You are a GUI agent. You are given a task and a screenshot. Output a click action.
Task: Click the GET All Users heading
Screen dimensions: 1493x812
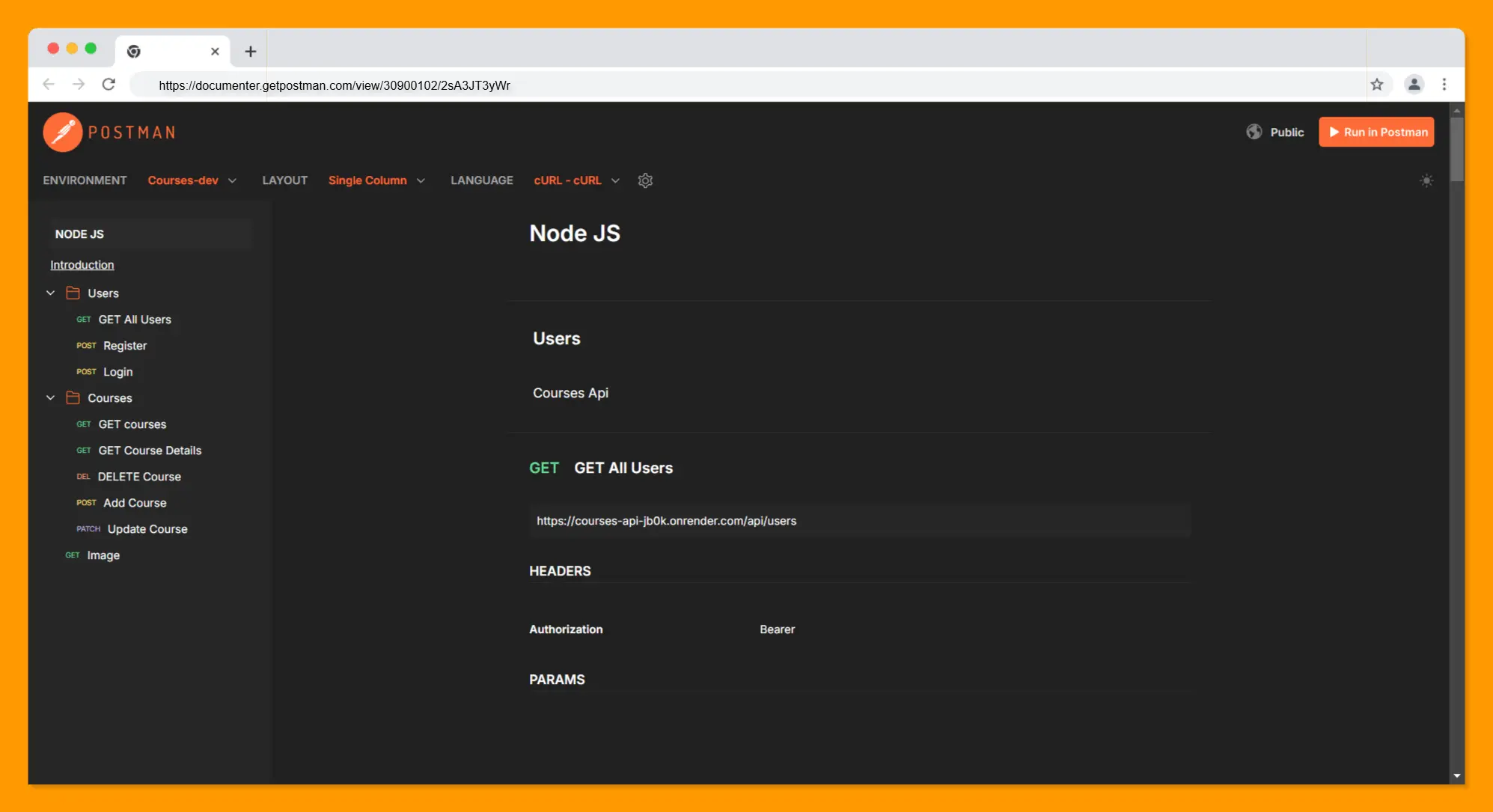click(623, 468)
